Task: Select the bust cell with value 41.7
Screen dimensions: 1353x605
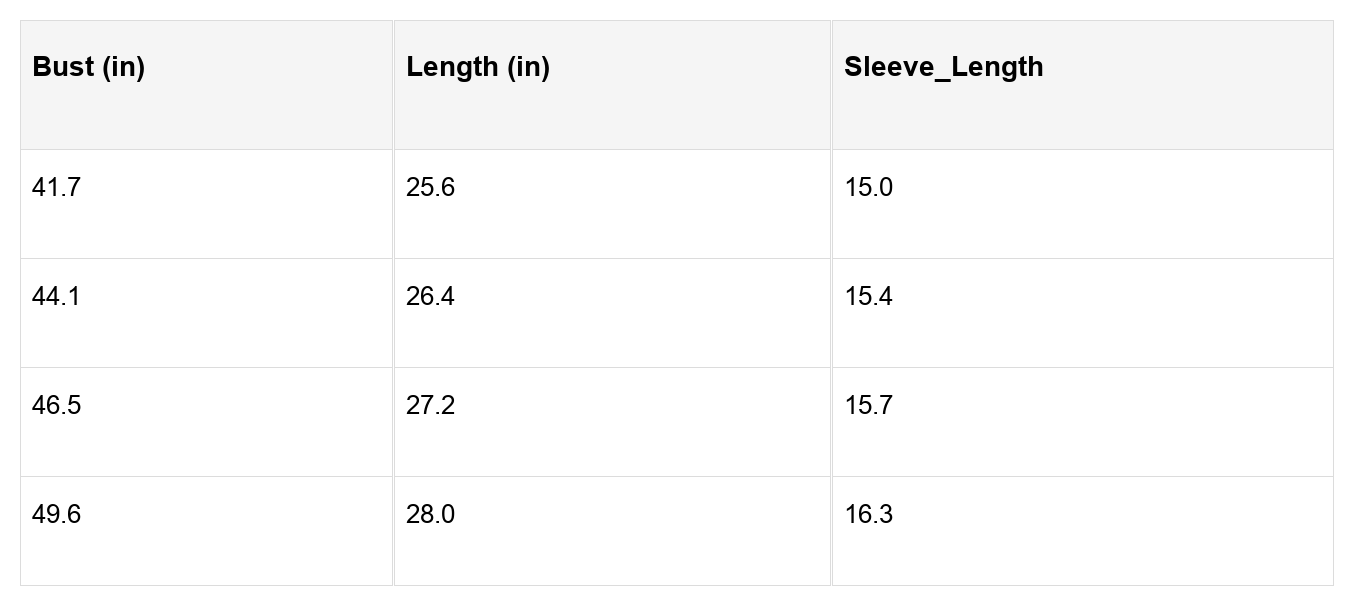Action: (x=56, y=188)
